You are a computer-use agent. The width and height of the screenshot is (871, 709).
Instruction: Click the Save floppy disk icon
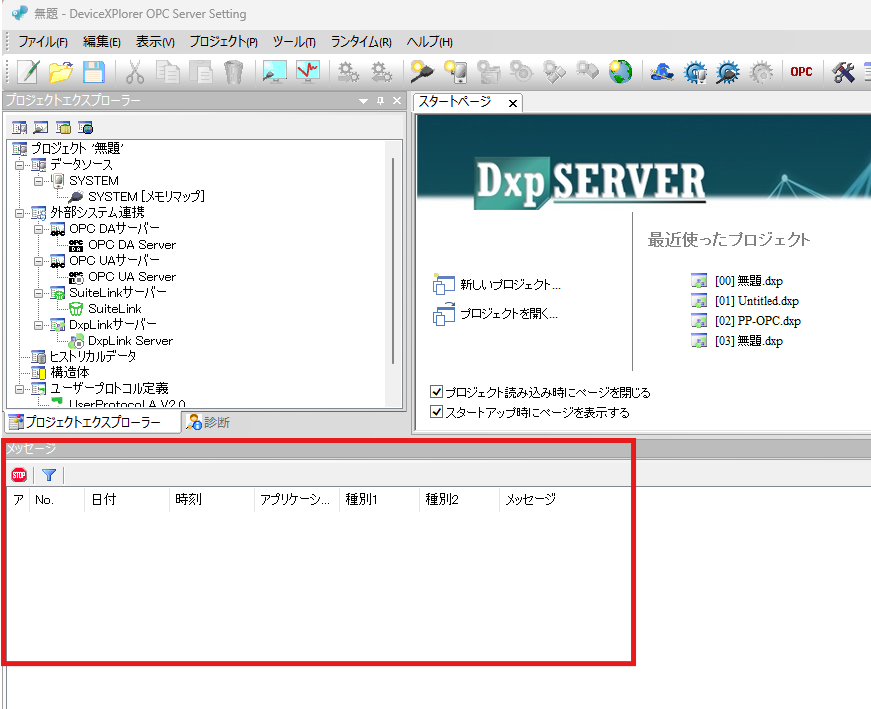coord(93,71)
